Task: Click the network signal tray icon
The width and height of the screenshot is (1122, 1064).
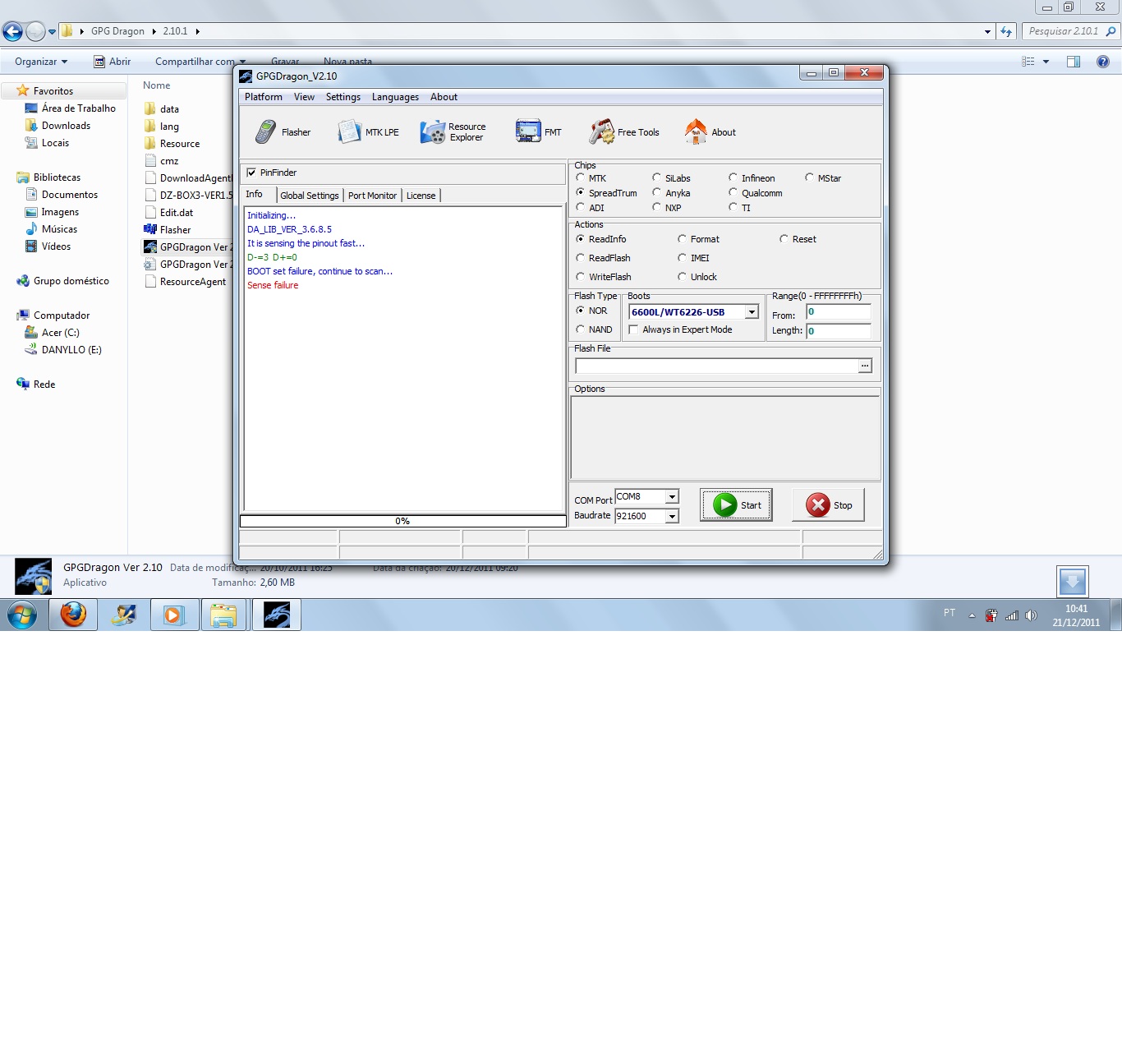Action: point(1012,615)
